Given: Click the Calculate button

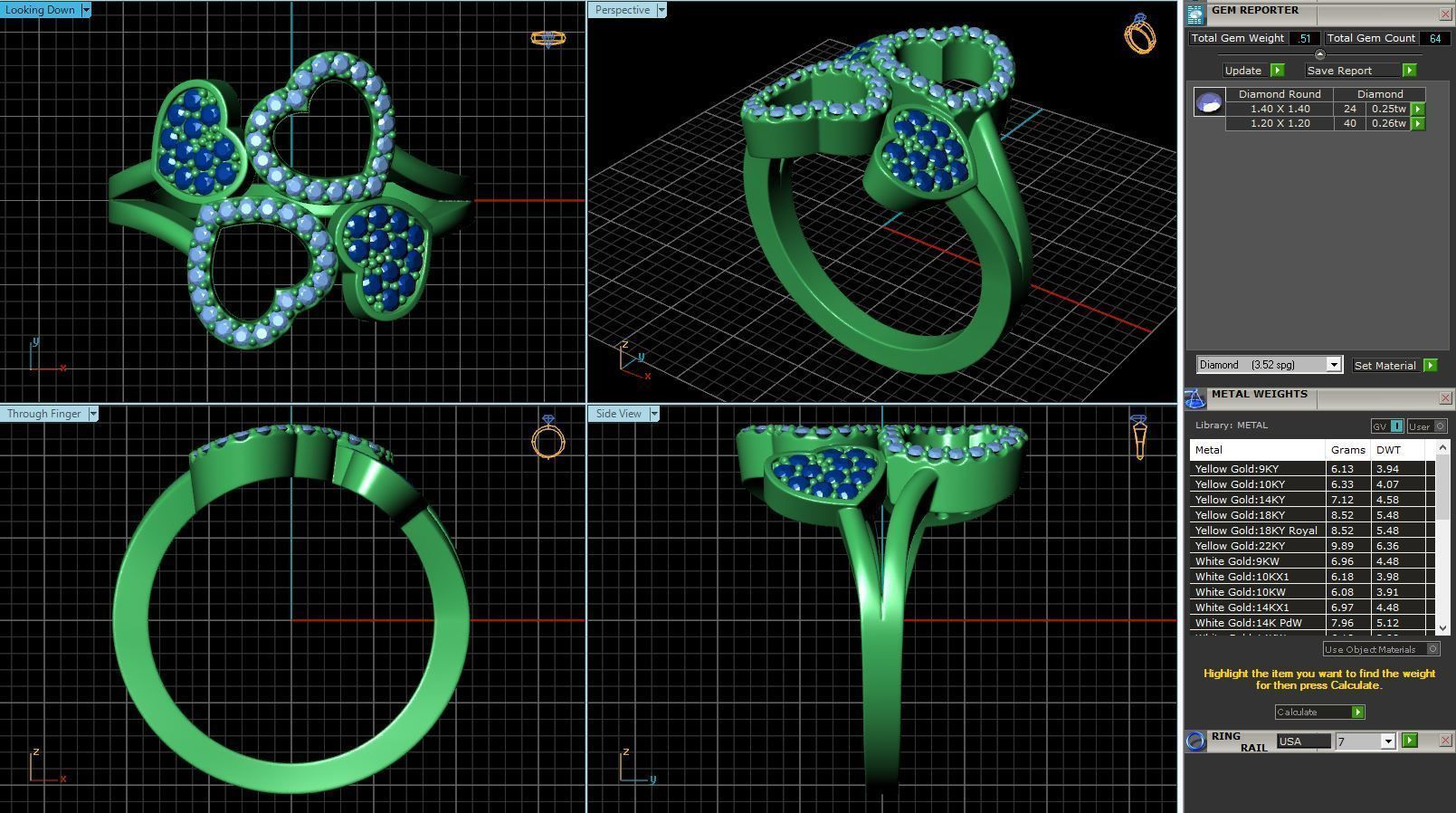Looking at the screenshot, I should click(1312, 712).
